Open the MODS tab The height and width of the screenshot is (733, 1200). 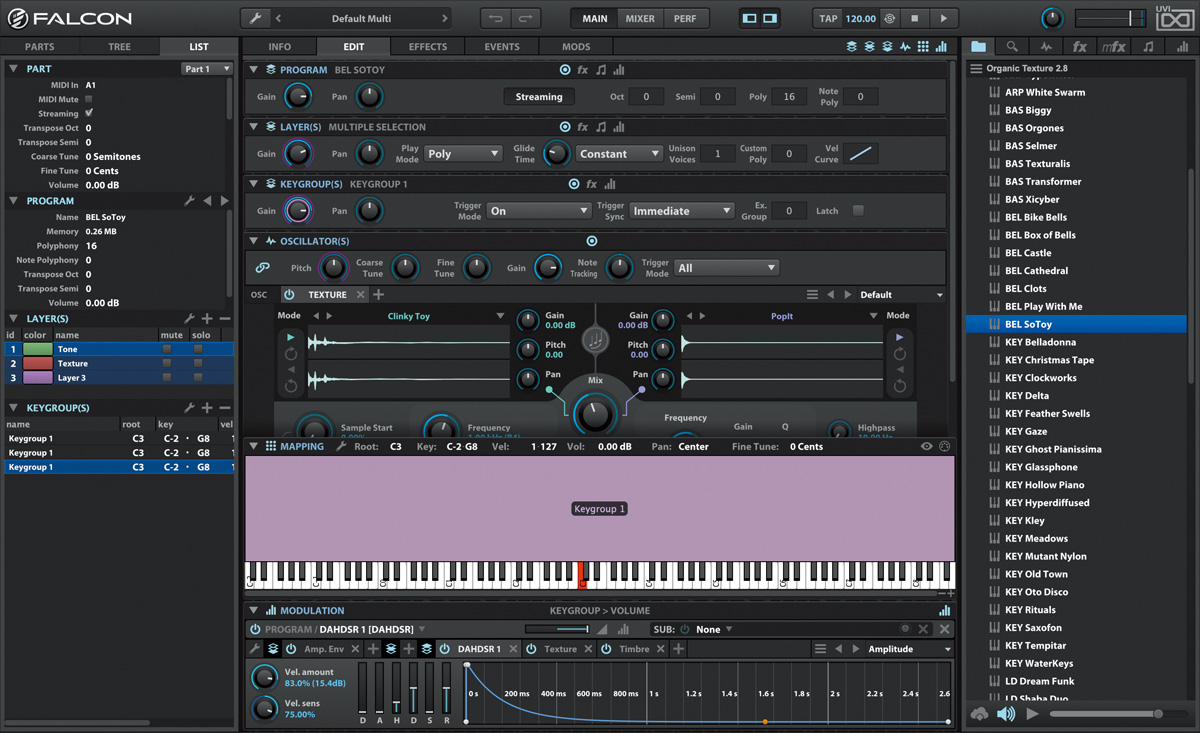click(576, 46)
